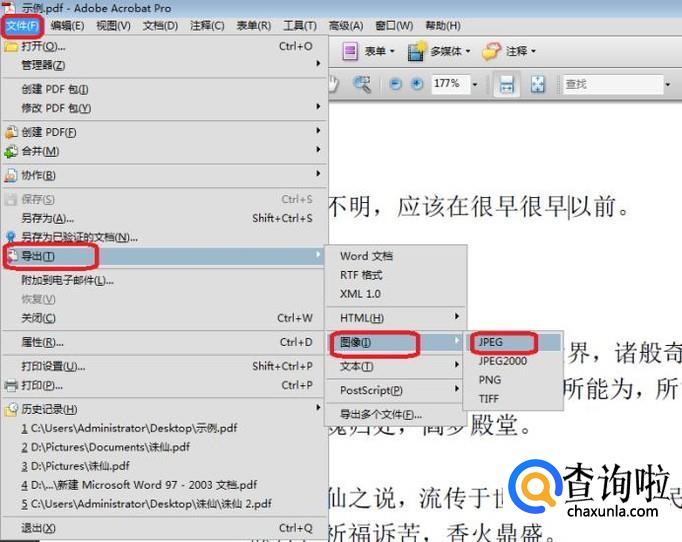Open the zoom percentage dropdown arrow

click(475, 84)
